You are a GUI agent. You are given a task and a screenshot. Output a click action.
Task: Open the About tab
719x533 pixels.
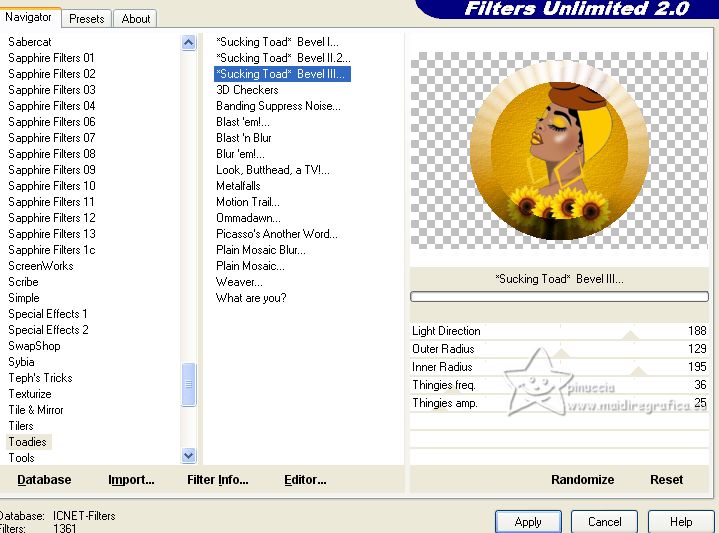coord(136,19)
